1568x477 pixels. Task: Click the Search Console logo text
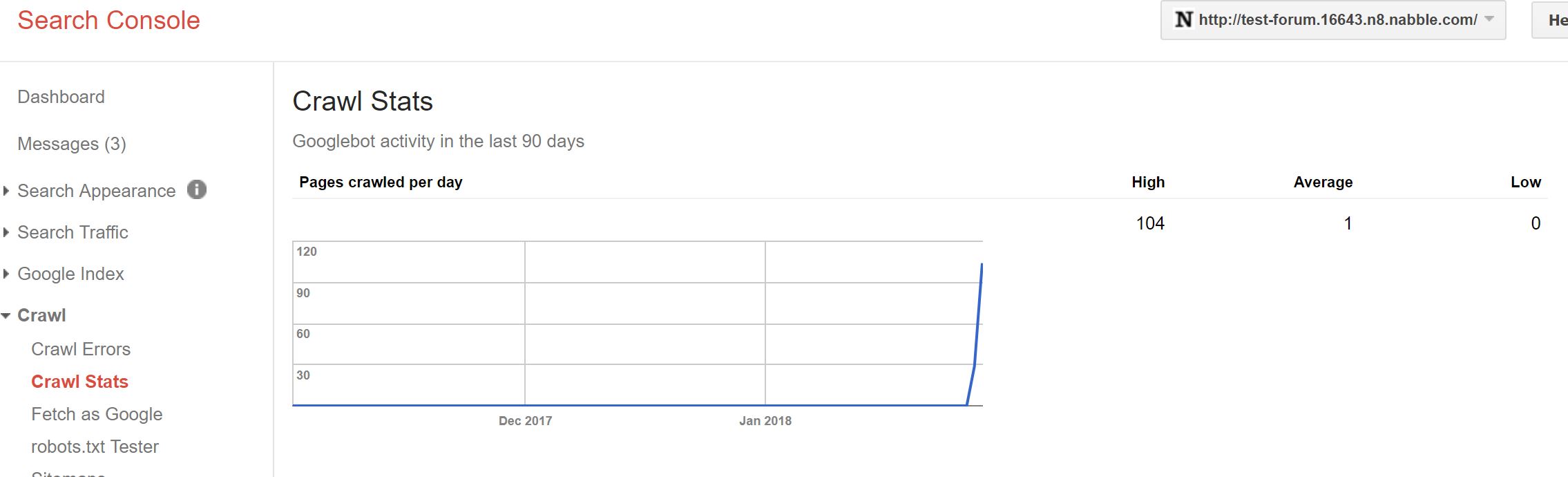[108, 21]
